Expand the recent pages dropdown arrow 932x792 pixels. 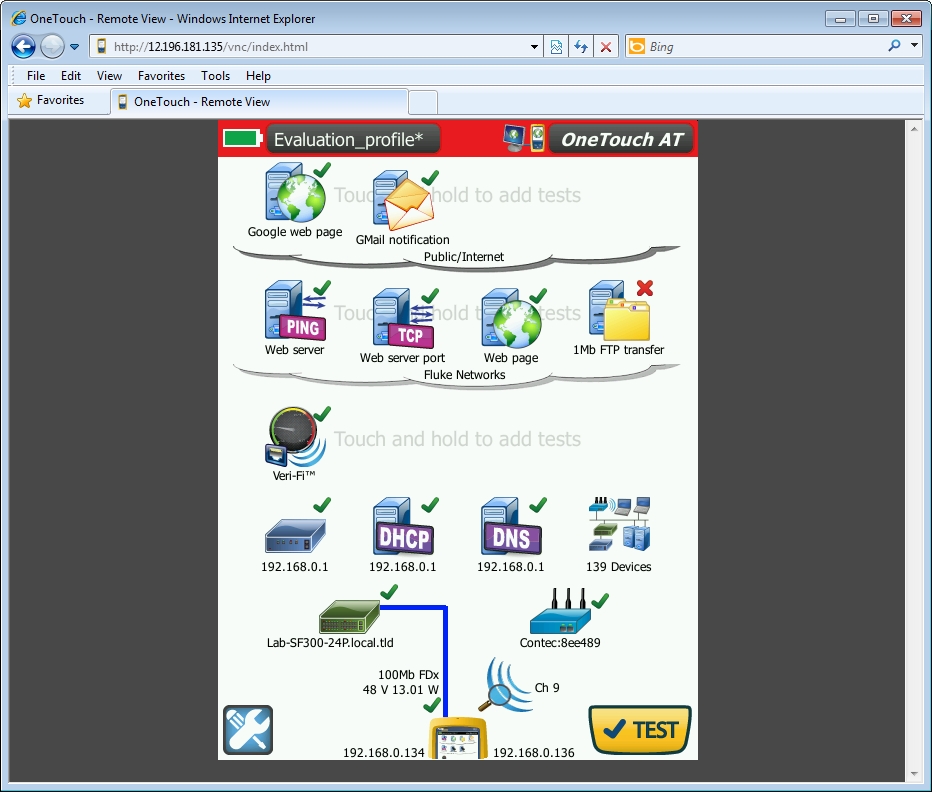pos(75,47)
